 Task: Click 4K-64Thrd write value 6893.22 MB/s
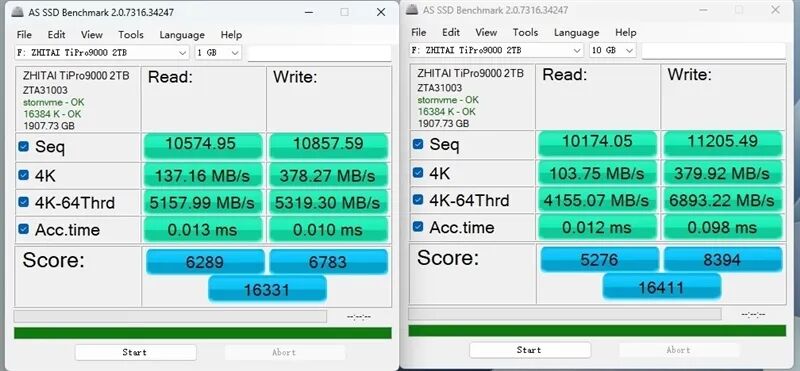[722, 200]
